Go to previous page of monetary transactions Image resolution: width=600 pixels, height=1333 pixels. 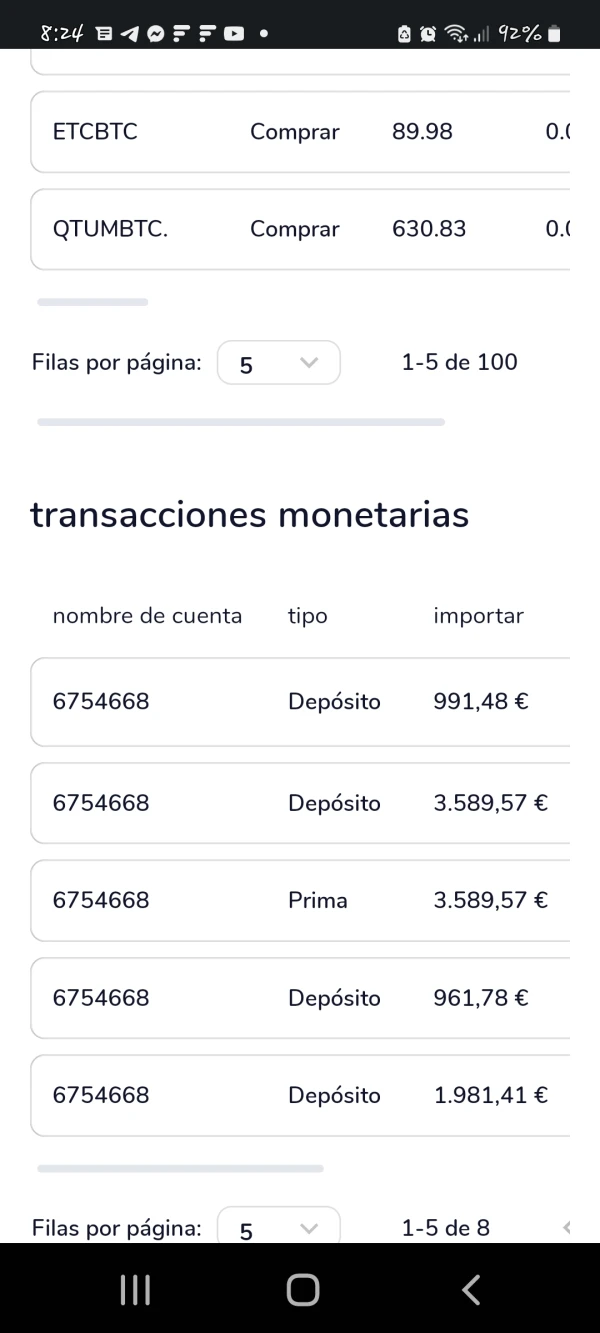tap(565, 1227)
